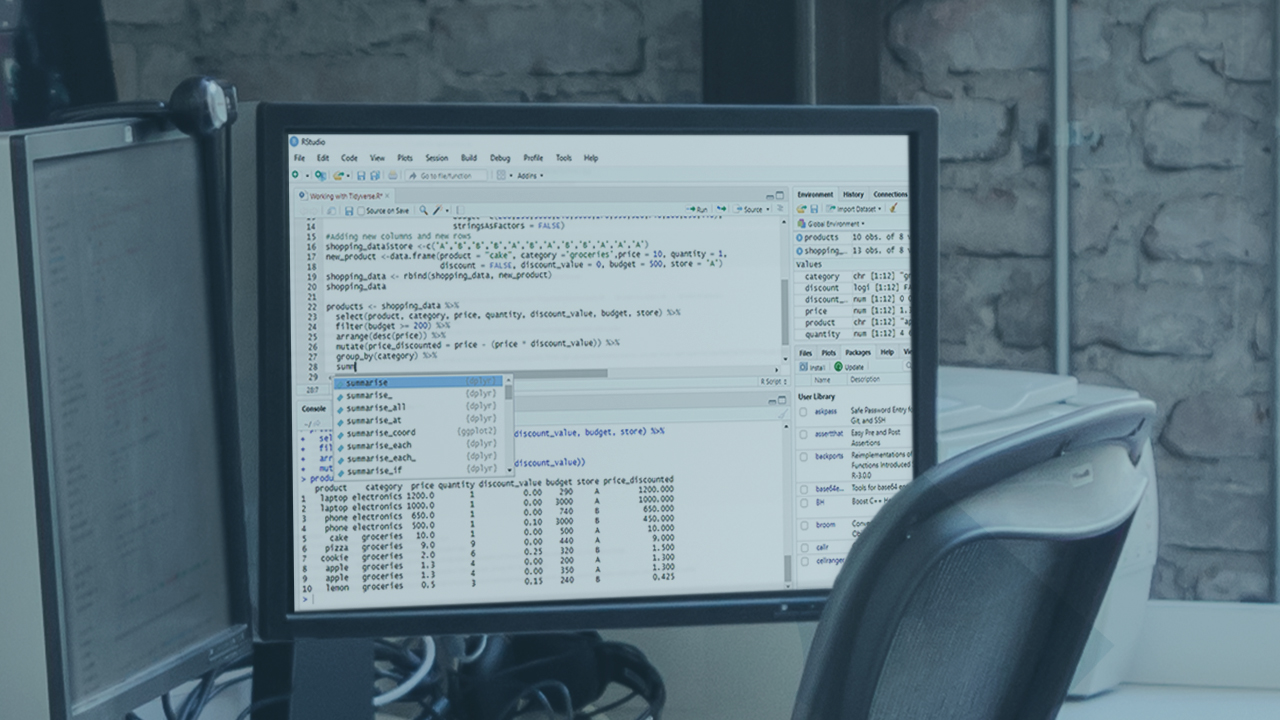The image size is (1280, 720).
Task: Switch to the History tab
Action: point(854,194)
